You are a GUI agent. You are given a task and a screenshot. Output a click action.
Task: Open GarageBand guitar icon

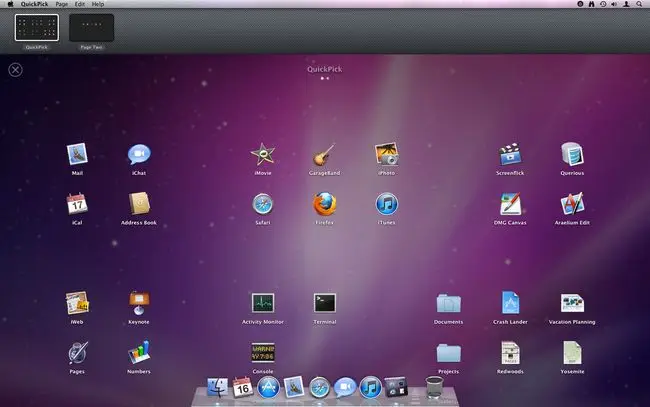[x=324, y=154]
